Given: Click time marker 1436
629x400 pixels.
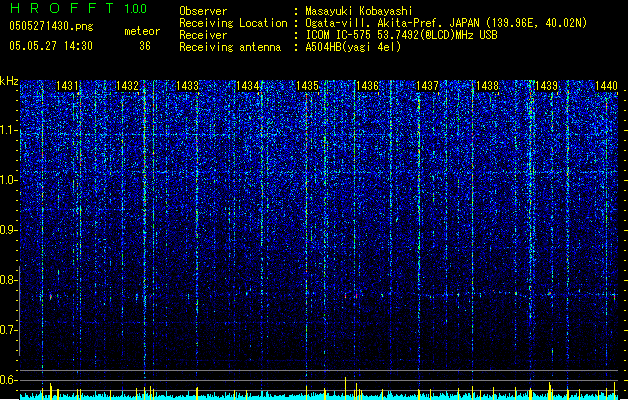Looking at the screenshot, I should tap(367, 86).
